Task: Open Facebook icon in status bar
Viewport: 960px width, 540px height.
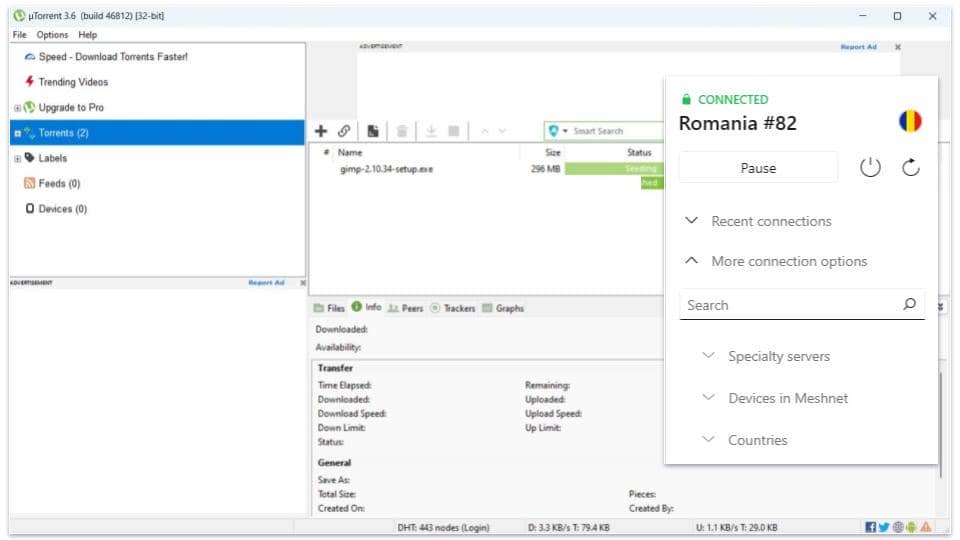Action: click(x=870, y=527)
